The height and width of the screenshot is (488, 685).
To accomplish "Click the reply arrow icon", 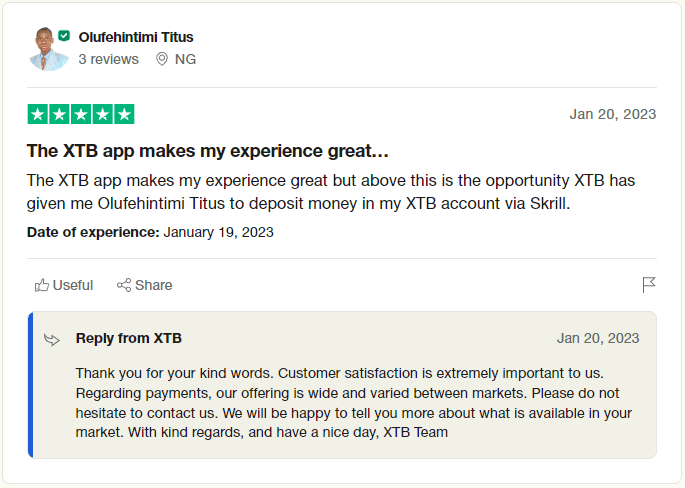I will 52,339.
